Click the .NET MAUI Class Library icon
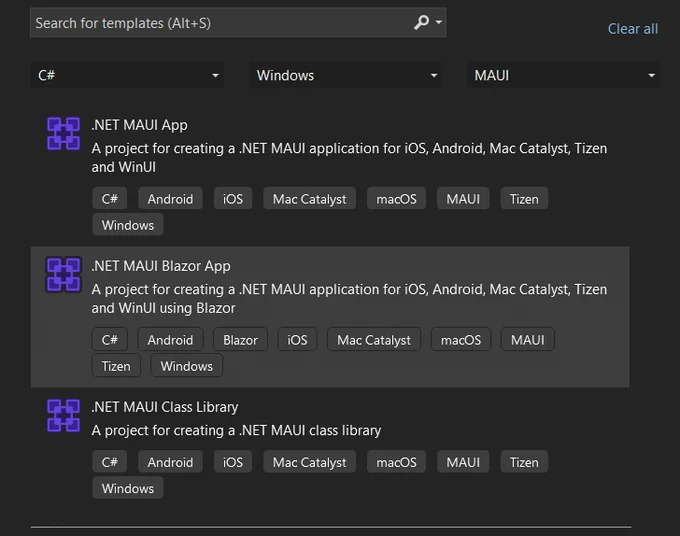Image resolution: width=680 pixels, height=536 pixels. [x=63, y=415]
